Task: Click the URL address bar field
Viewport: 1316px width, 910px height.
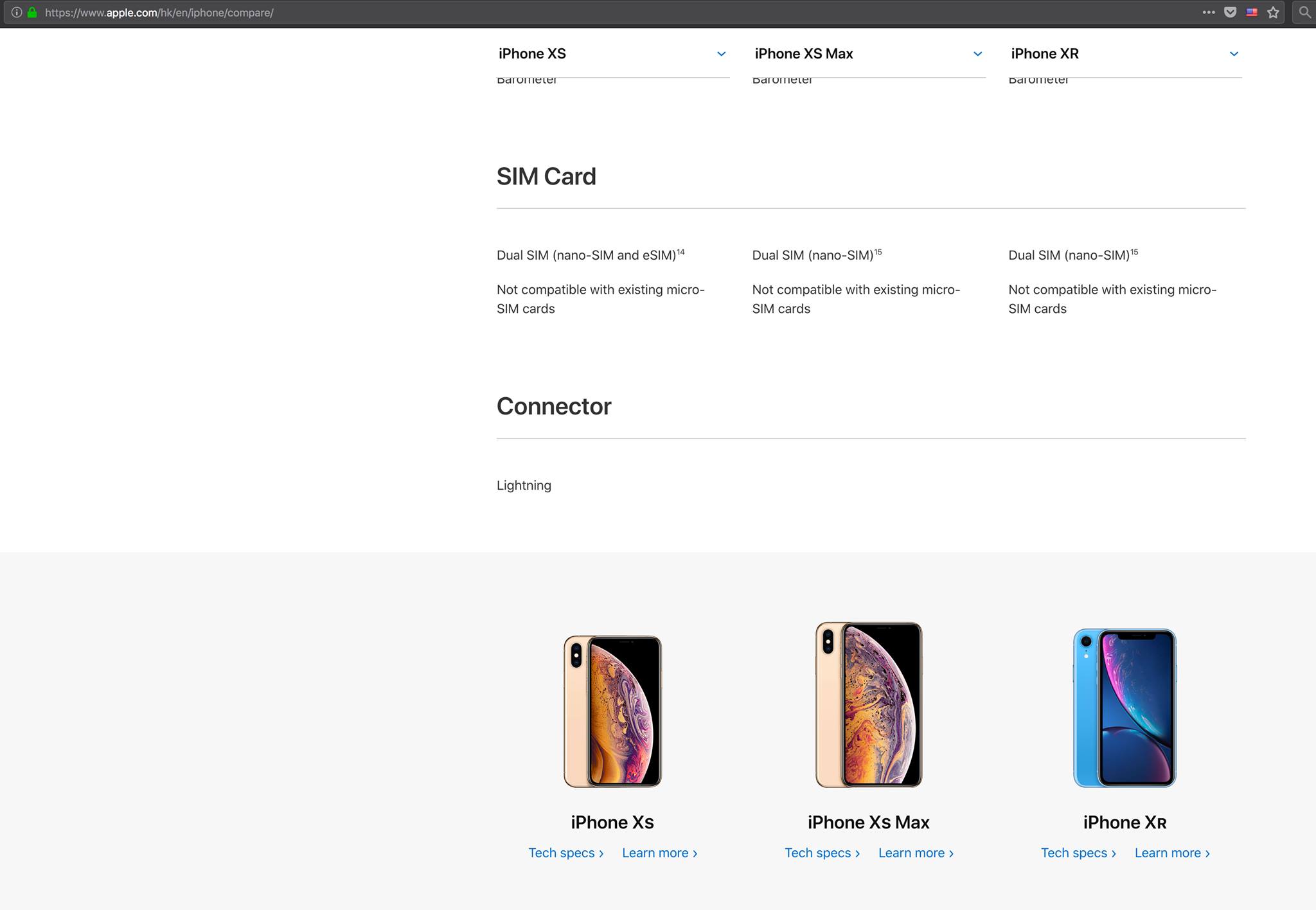Action: (x=578, y=12)
